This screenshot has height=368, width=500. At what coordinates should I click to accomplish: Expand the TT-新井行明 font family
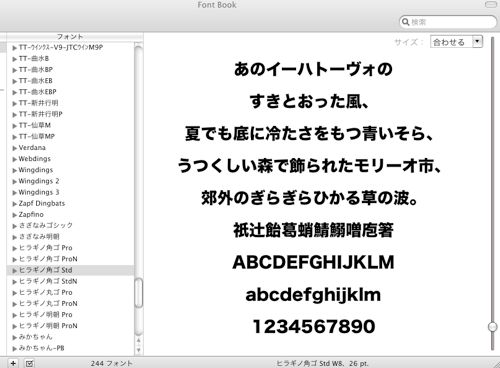click(x=14, y=103)
